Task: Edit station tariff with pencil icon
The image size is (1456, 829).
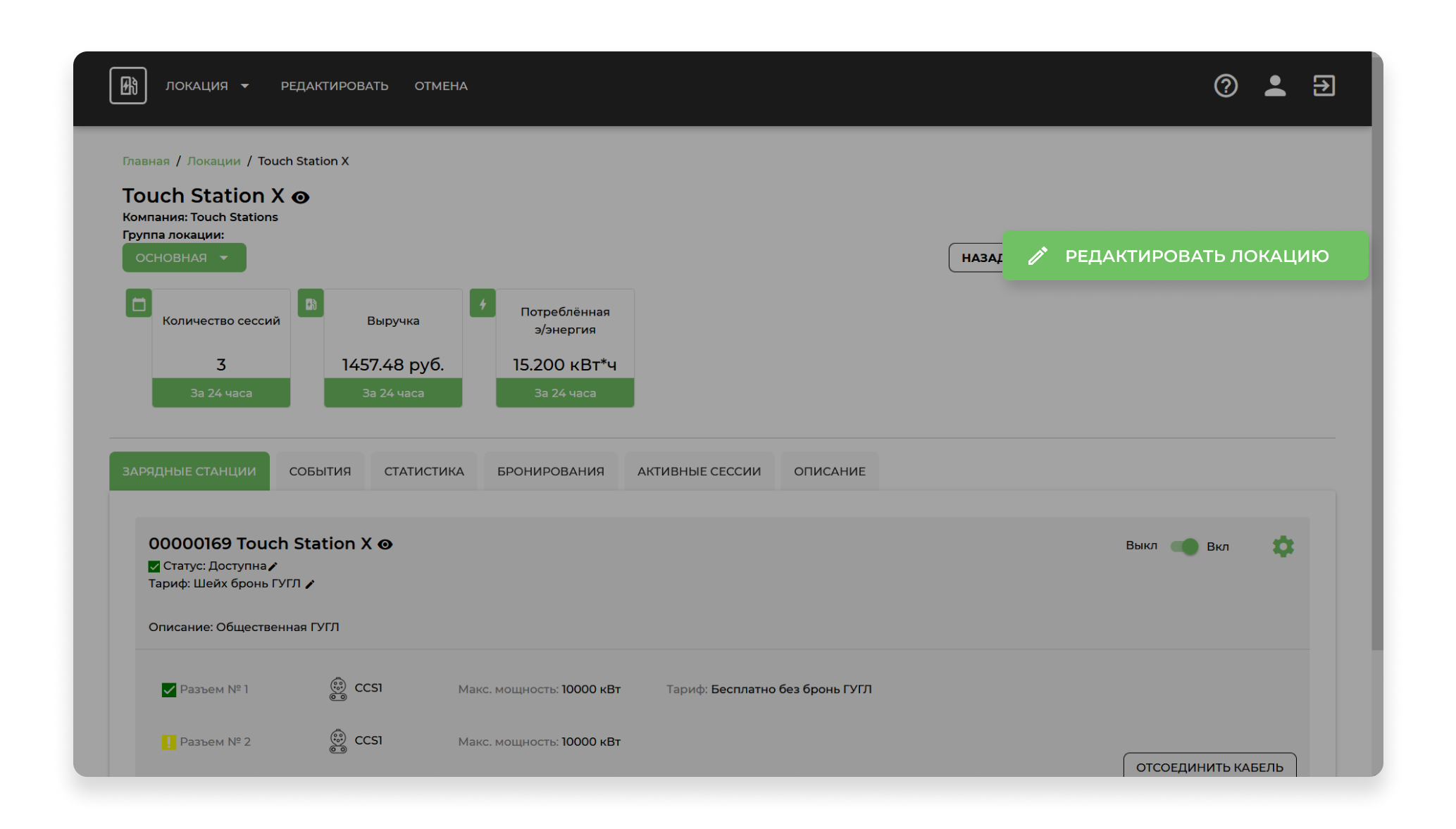Action: pyautogui.click(x=310, y=584)
